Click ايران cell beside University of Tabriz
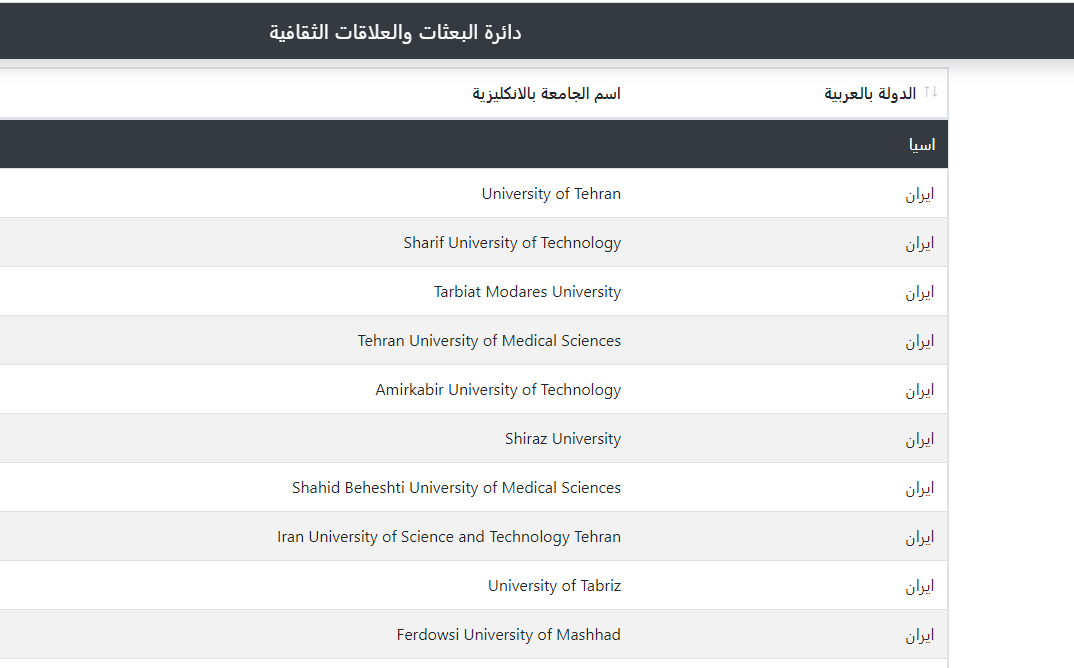Image resolution: width=1074 pixels, height=668 pixels. [x=920, y=586]
